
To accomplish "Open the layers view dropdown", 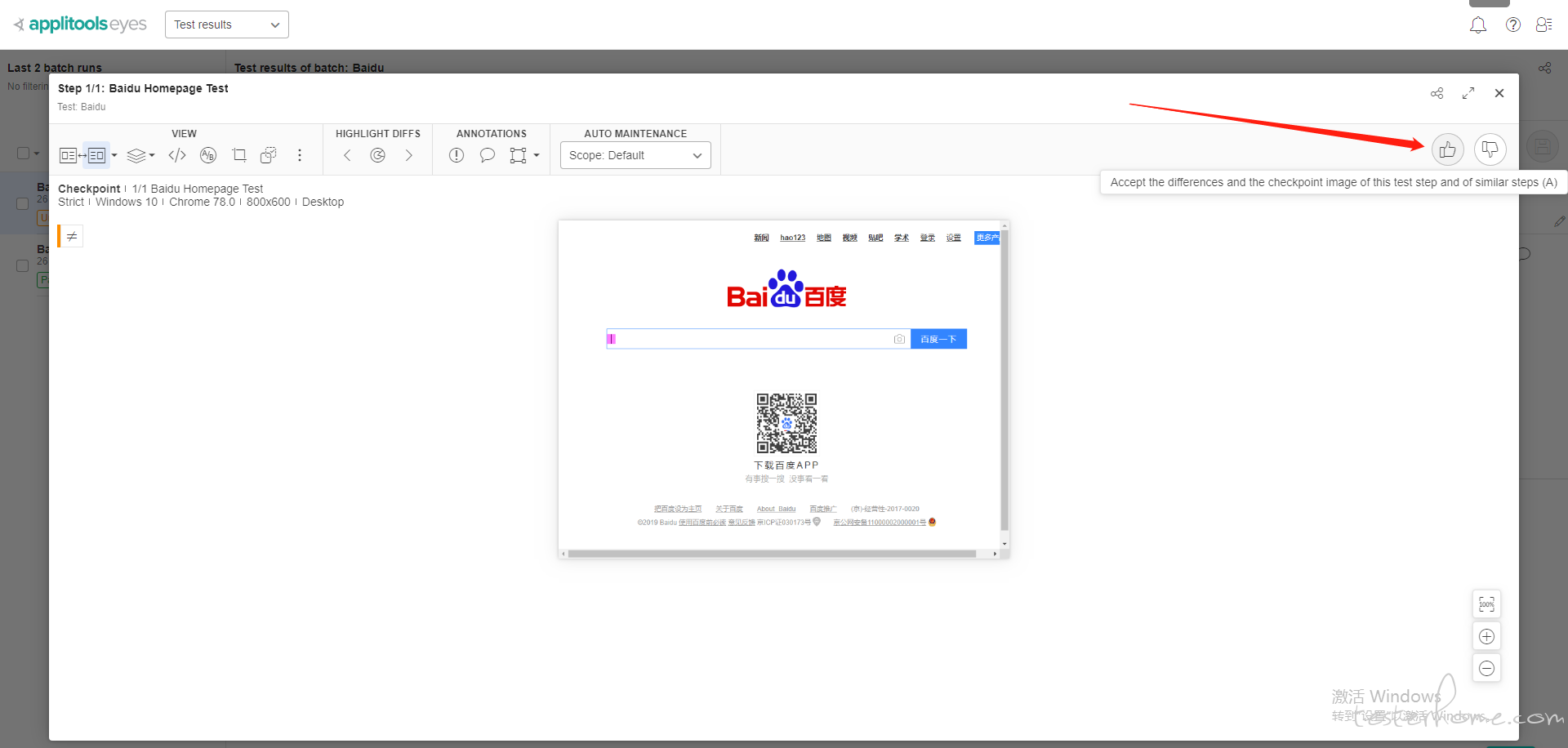I will [x=140, y=155].
